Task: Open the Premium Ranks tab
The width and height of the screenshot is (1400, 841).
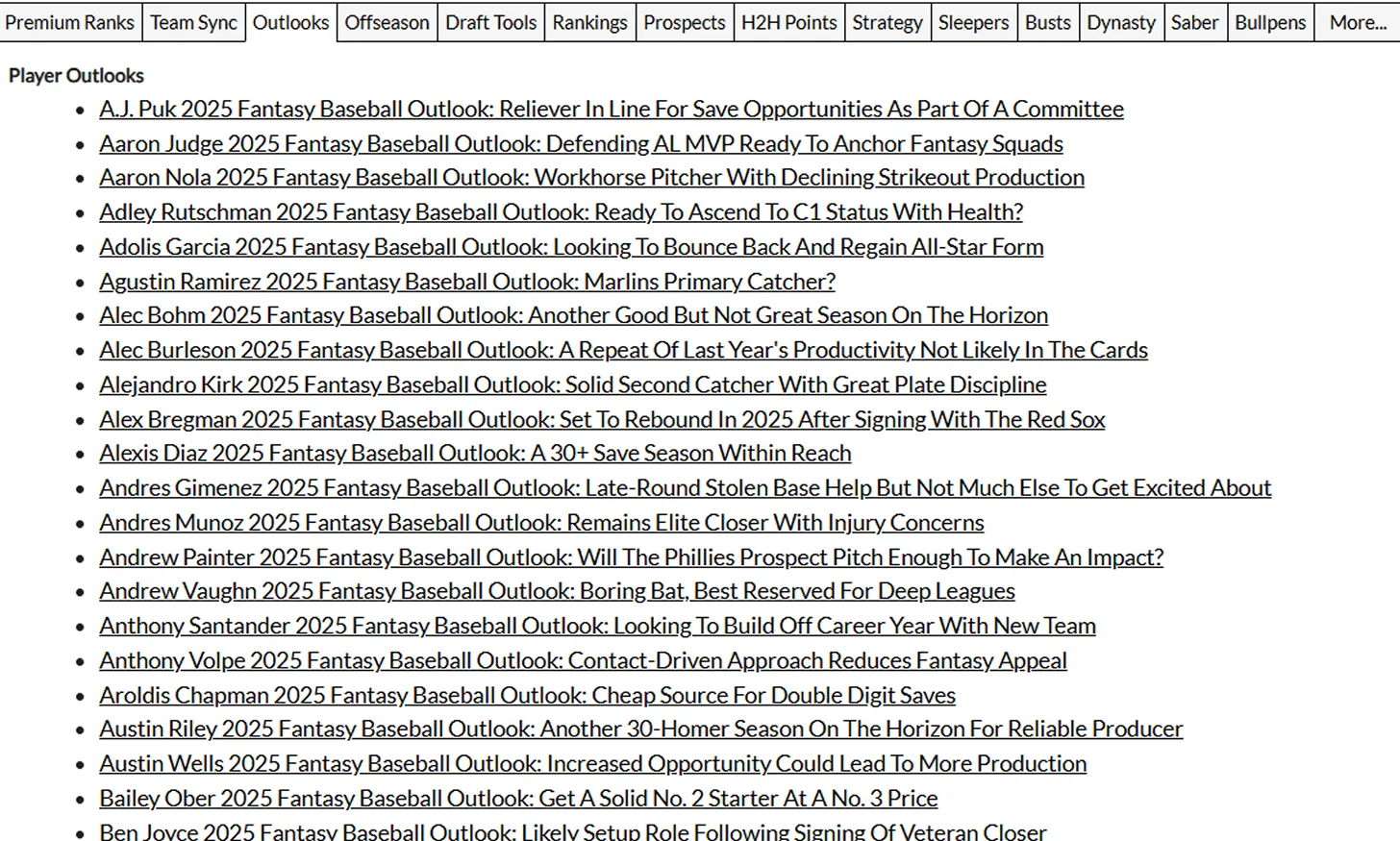Action: pyautogui.click(x=70, y=22)
